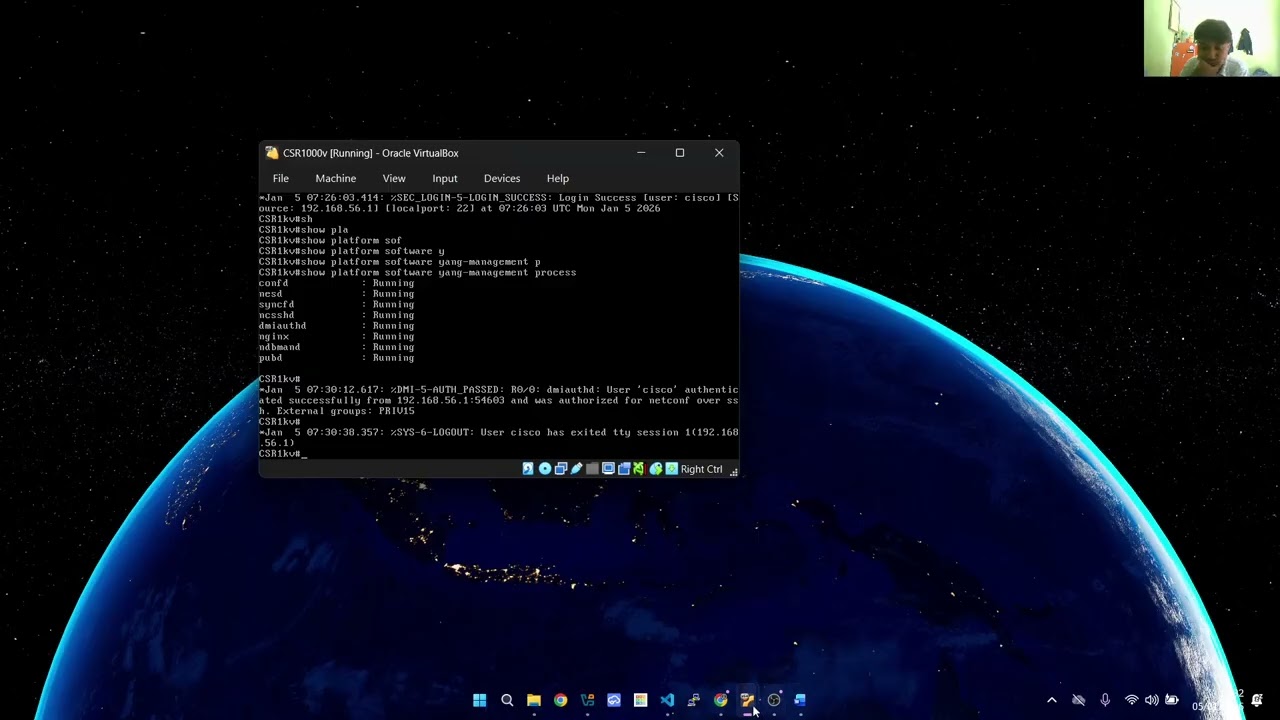Close the CSR1000v VirtualBox window
1280x720 pixels.
[719, 153]
